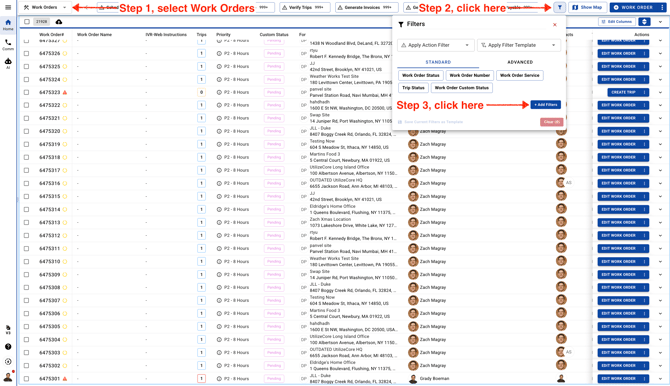Expand row 6475326 with its chevron
The image size is (670, 386).
[x=660, y=53]
